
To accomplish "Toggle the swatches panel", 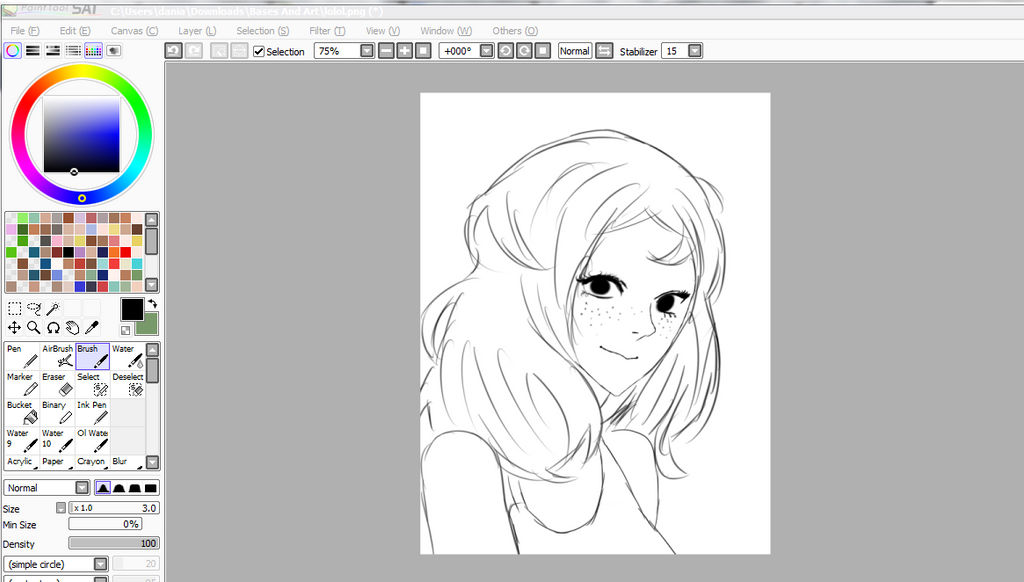I will pos(93,50).
